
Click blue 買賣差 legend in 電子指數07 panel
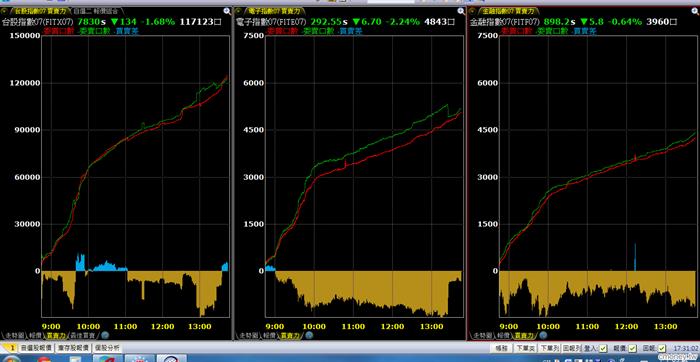350,31
